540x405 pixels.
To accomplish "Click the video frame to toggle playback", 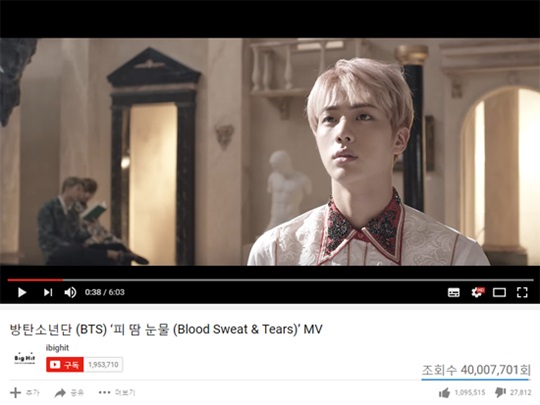I will click(x=270, y=152).
